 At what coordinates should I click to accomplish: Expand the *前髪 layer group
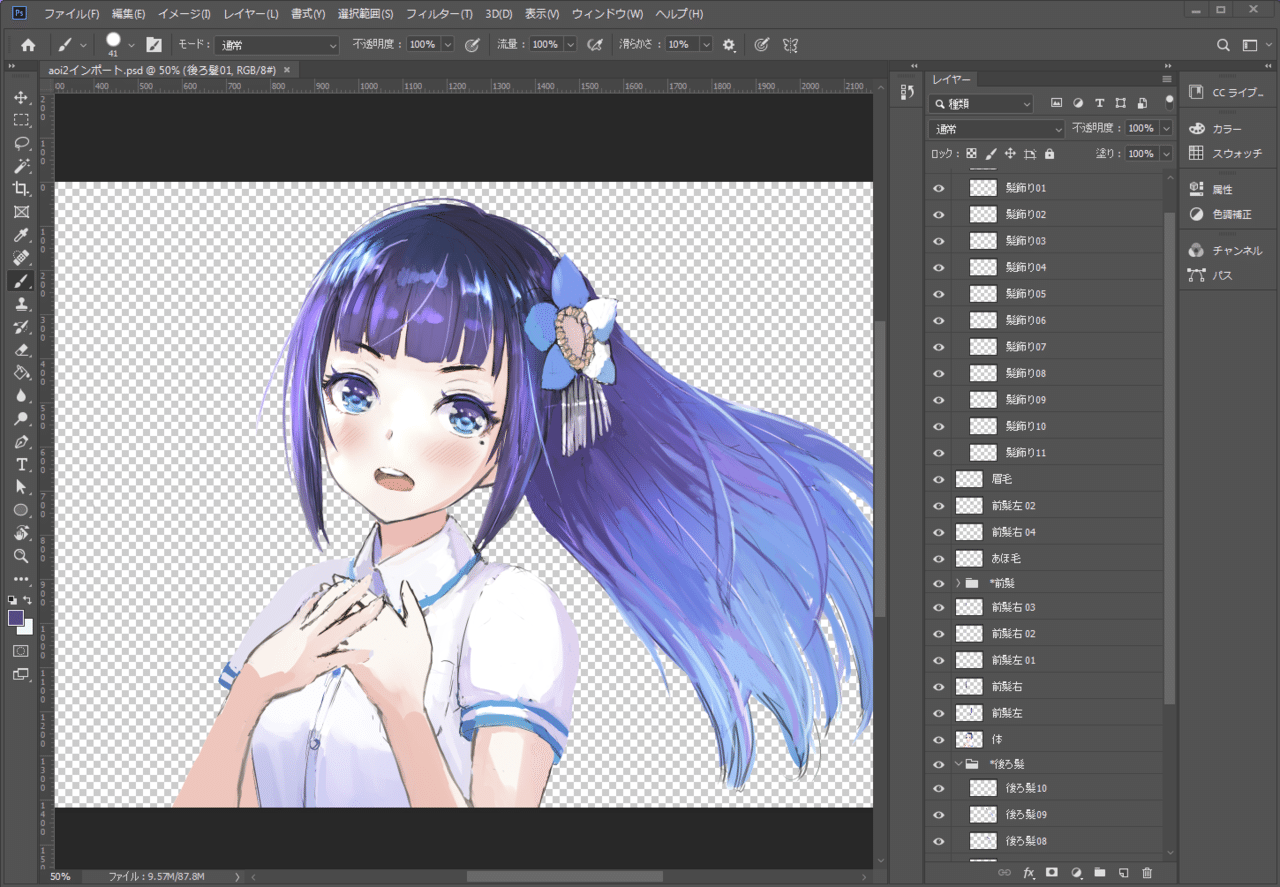[x=958, y=583]
